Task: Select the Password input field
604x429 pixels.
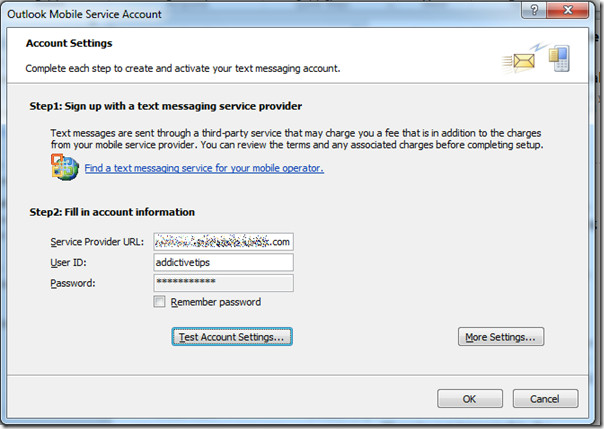Action: tap(223, 283)
